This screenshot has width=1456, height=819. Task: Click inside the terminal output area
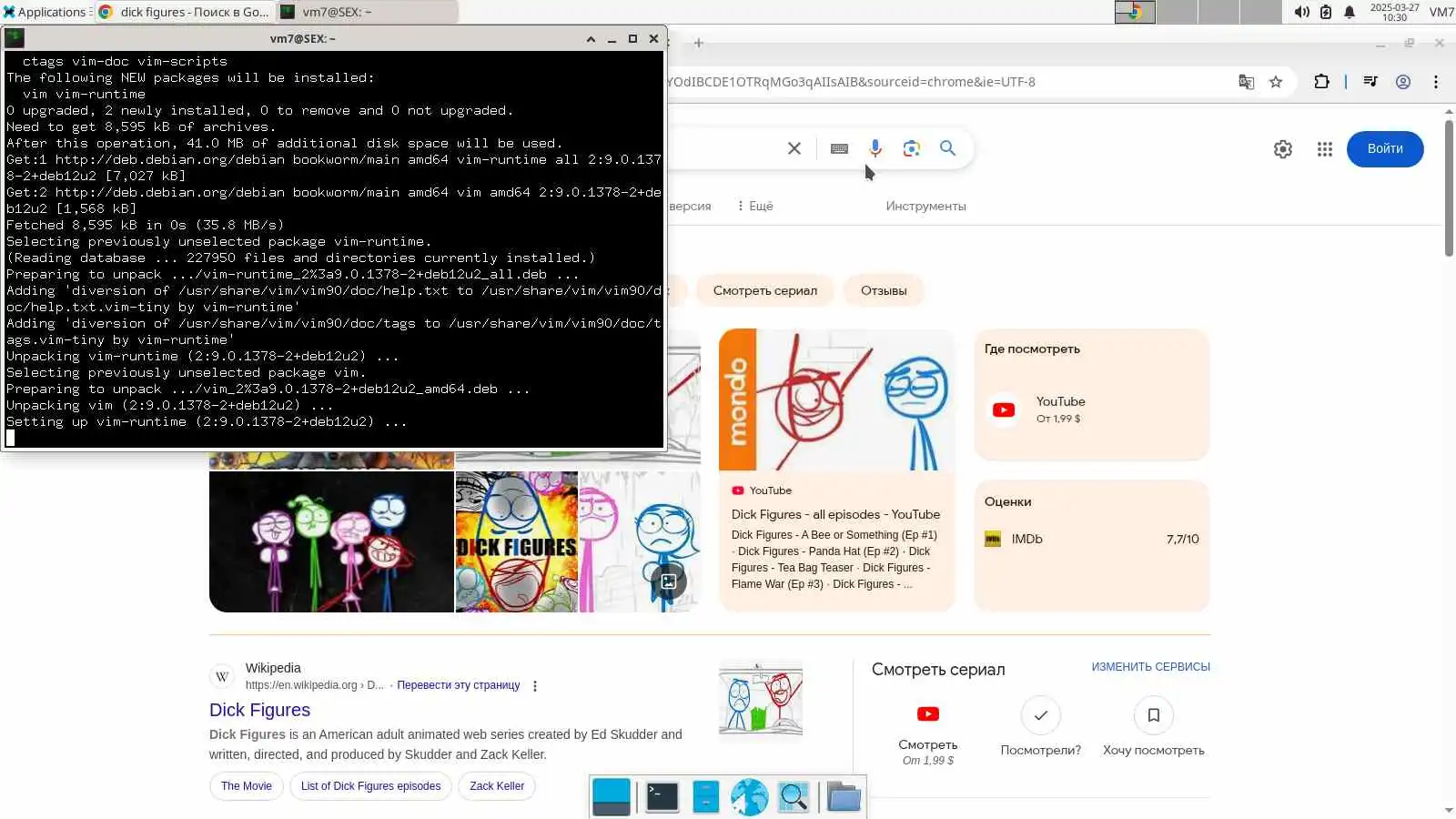tap(334, 249)
